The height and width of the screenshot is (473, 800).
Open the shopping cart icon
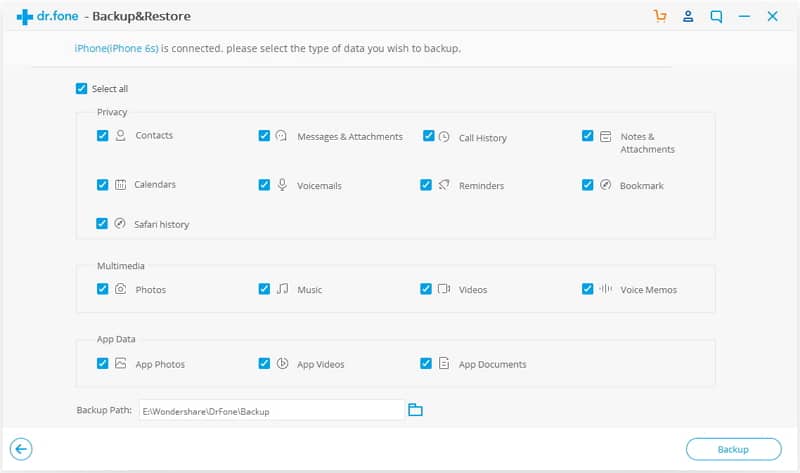click(660, 16)
